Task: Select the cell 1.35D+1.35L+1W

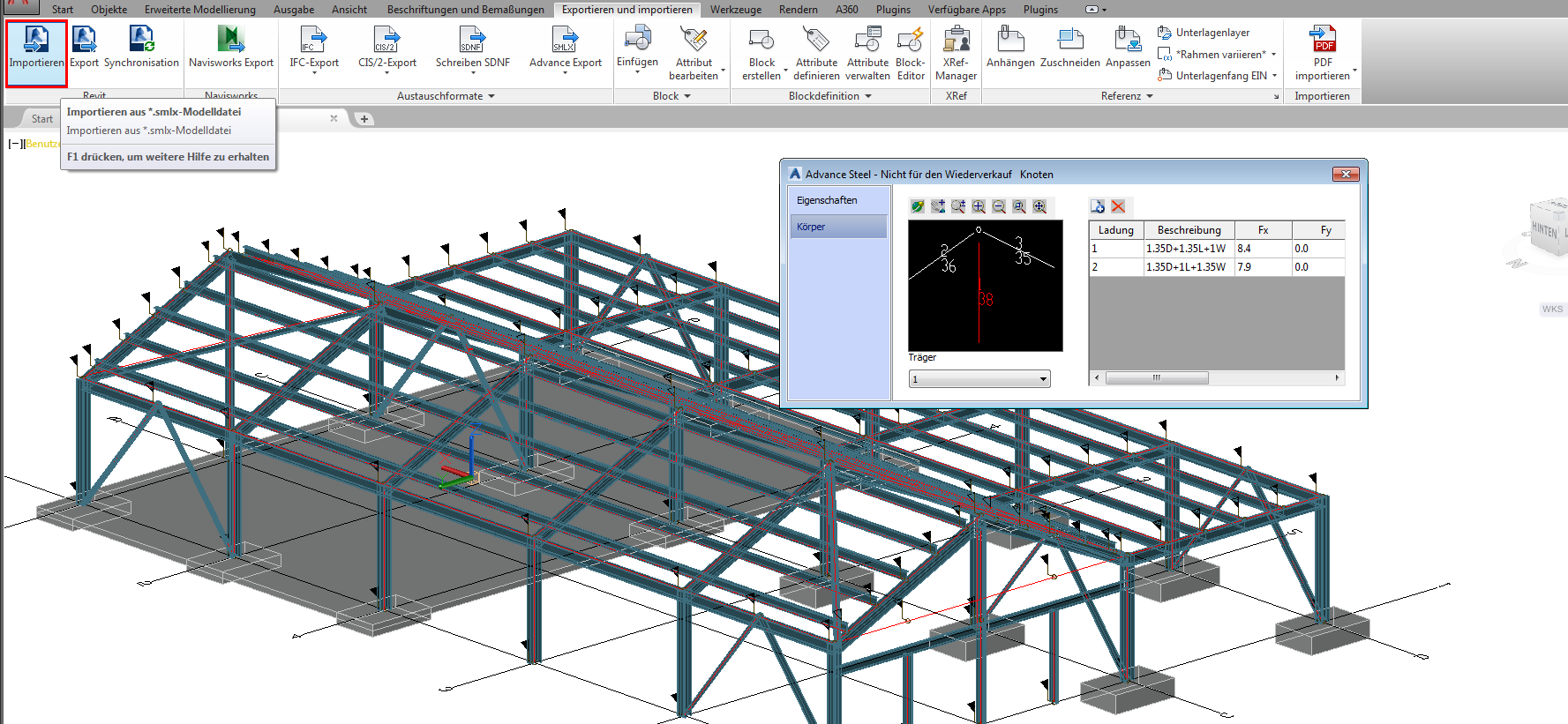Action: click(1189, 249)
